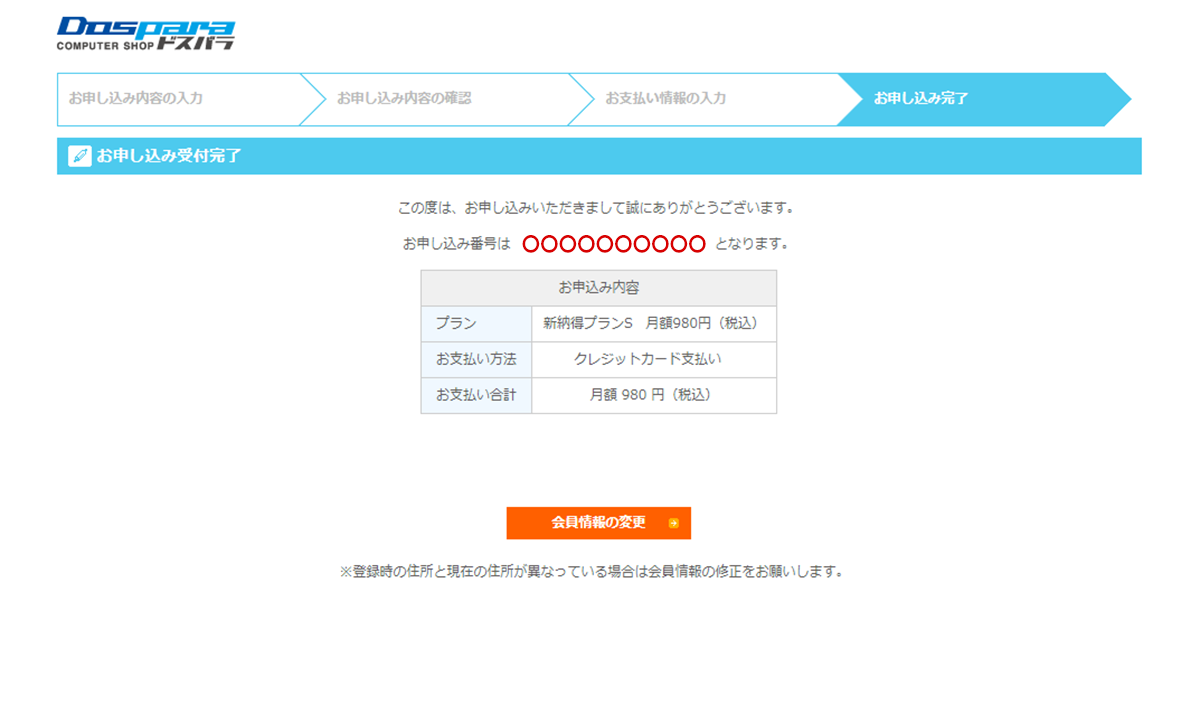Click the 新納得プランS plan details cell

(x=654, y=324)
